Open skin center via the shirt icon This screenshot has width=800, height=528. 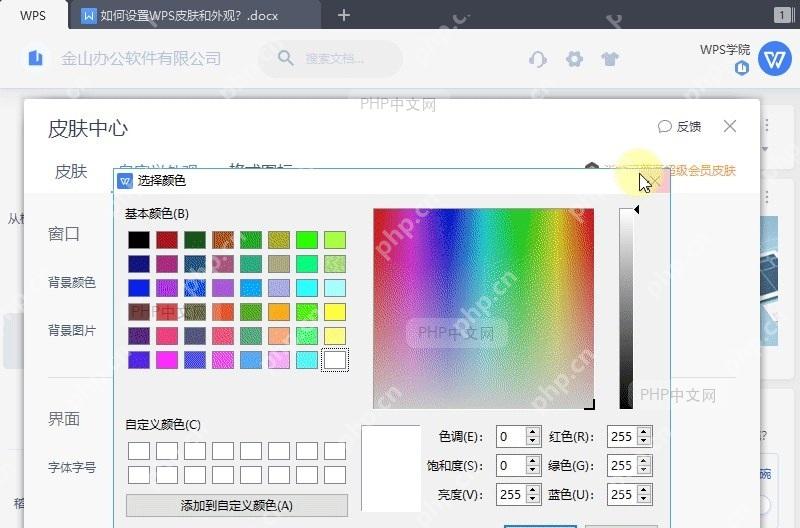click(610, 59)
